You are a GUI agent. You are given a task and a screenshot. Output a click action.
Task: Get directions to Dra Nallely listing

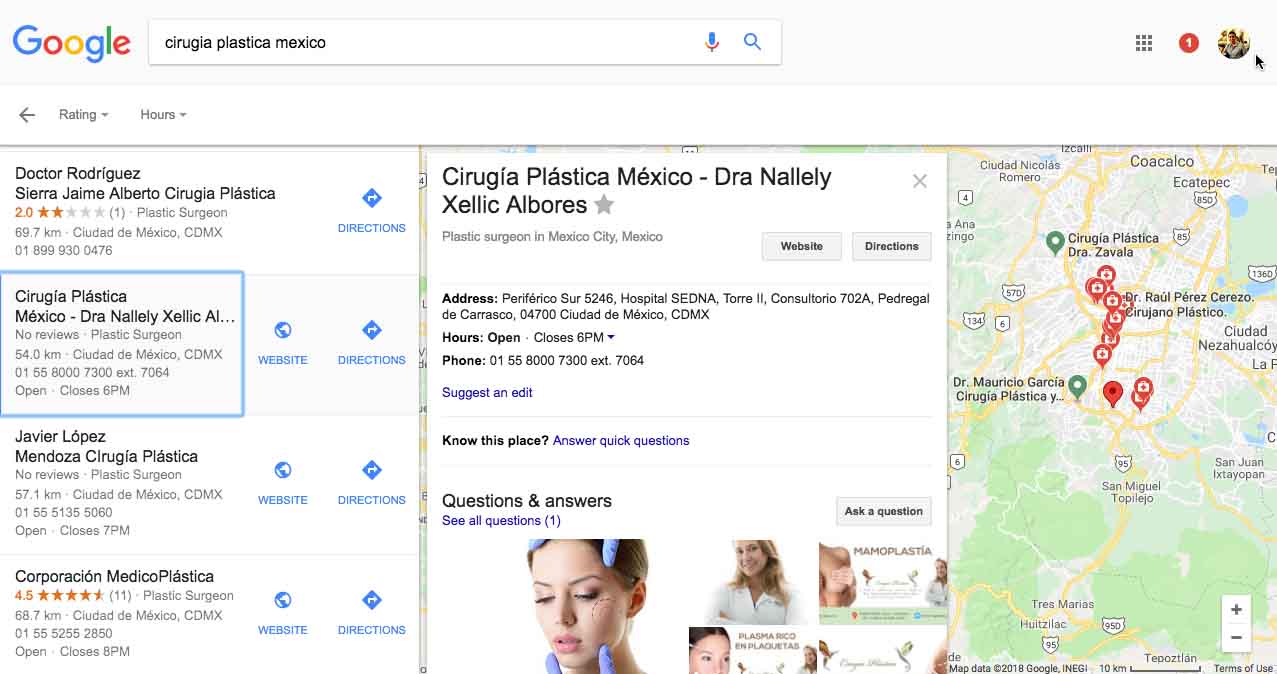(x=371, y=342)
